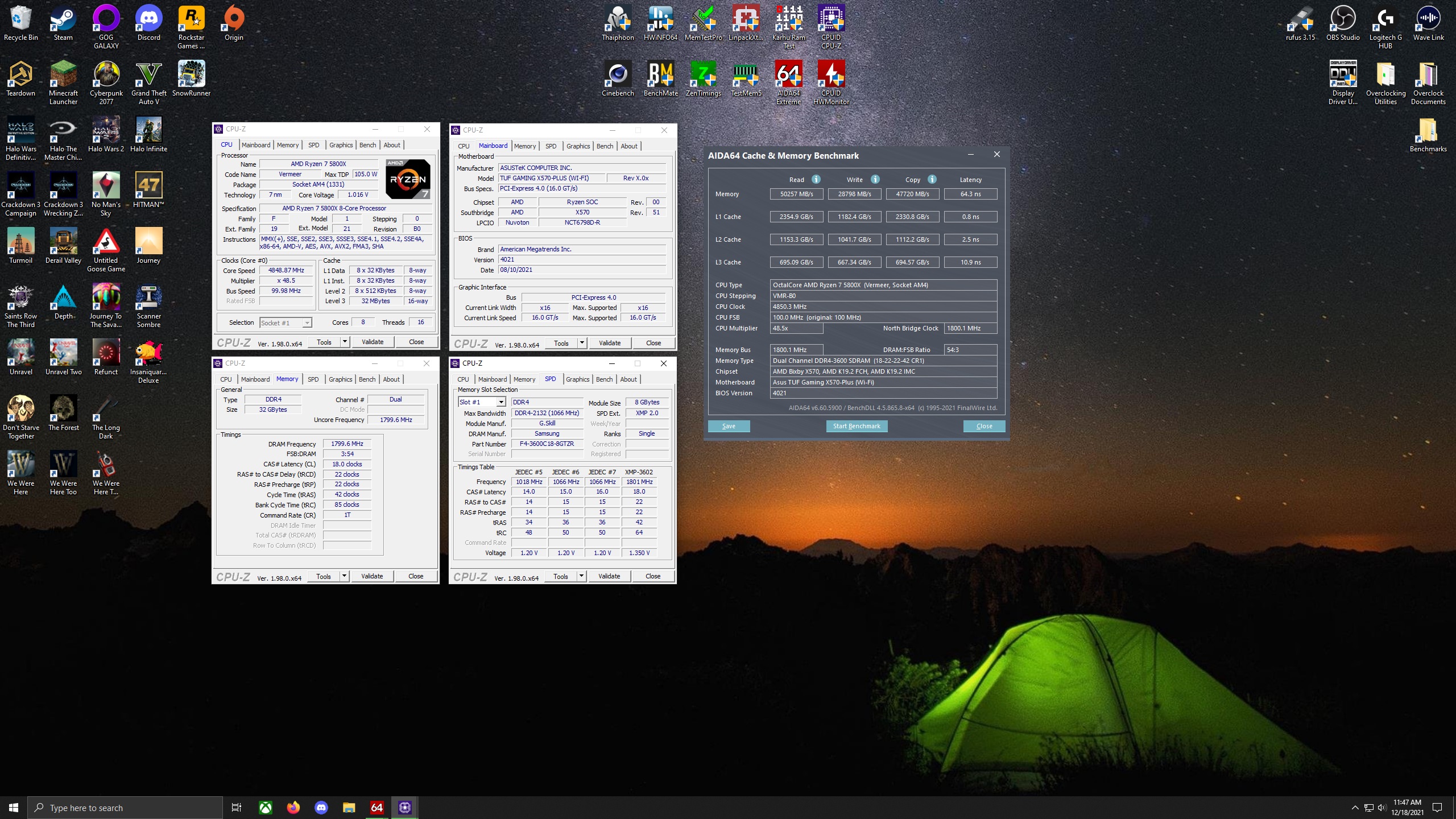Click DRAM Frequency 1799.6 MHz value

pyautogui.click(x=347, y=444)
